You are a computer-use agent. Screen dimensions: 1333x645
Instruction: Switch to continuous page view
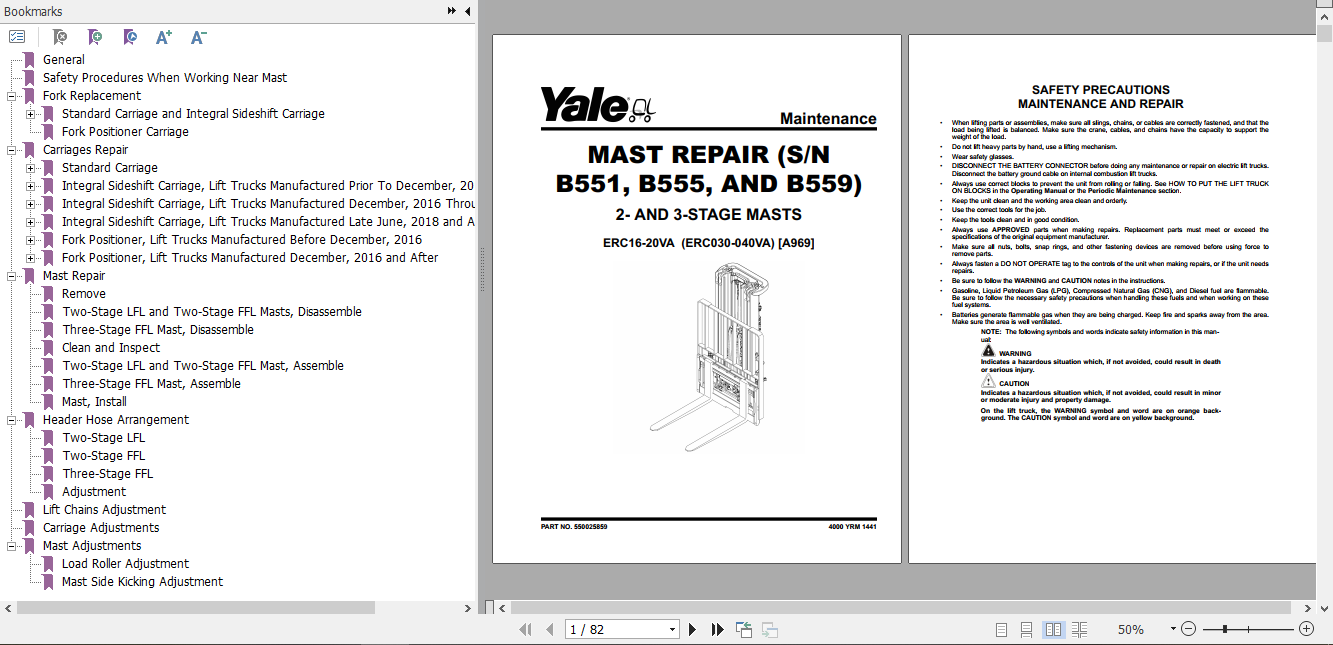[1026, 629]
